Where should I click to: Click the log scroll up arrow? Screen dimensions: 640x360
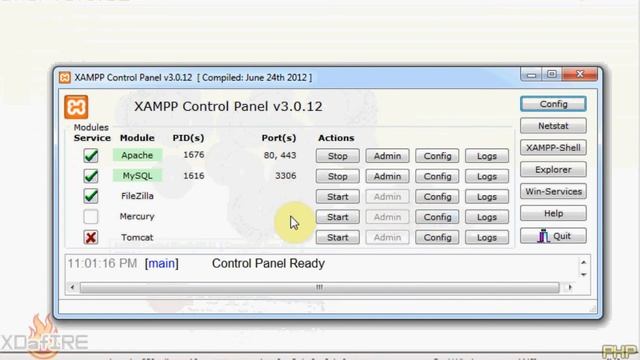click(x=584, y=262)
